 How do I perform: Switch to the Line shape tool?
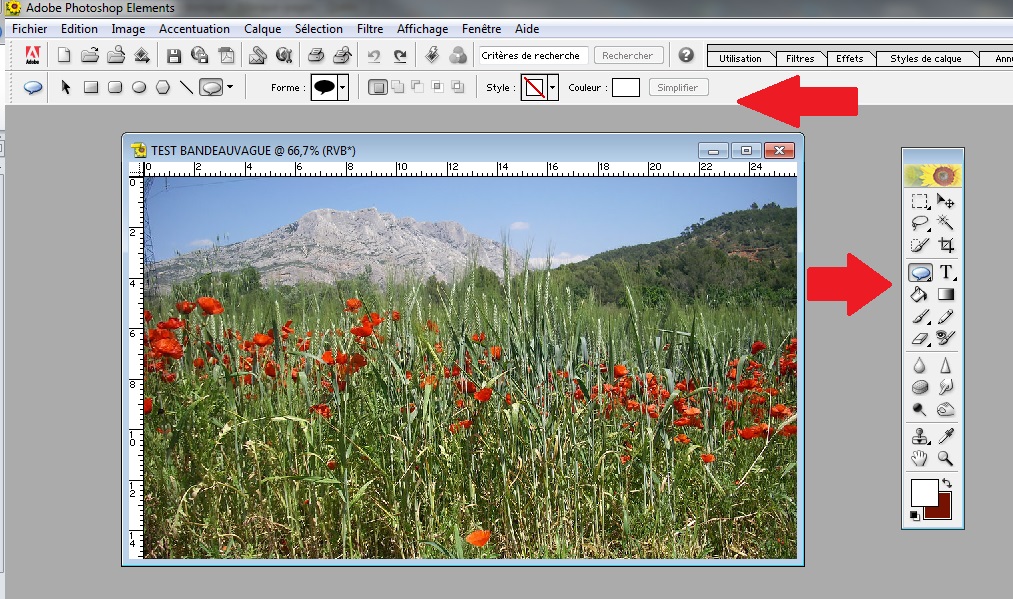[x=186, y=87]
